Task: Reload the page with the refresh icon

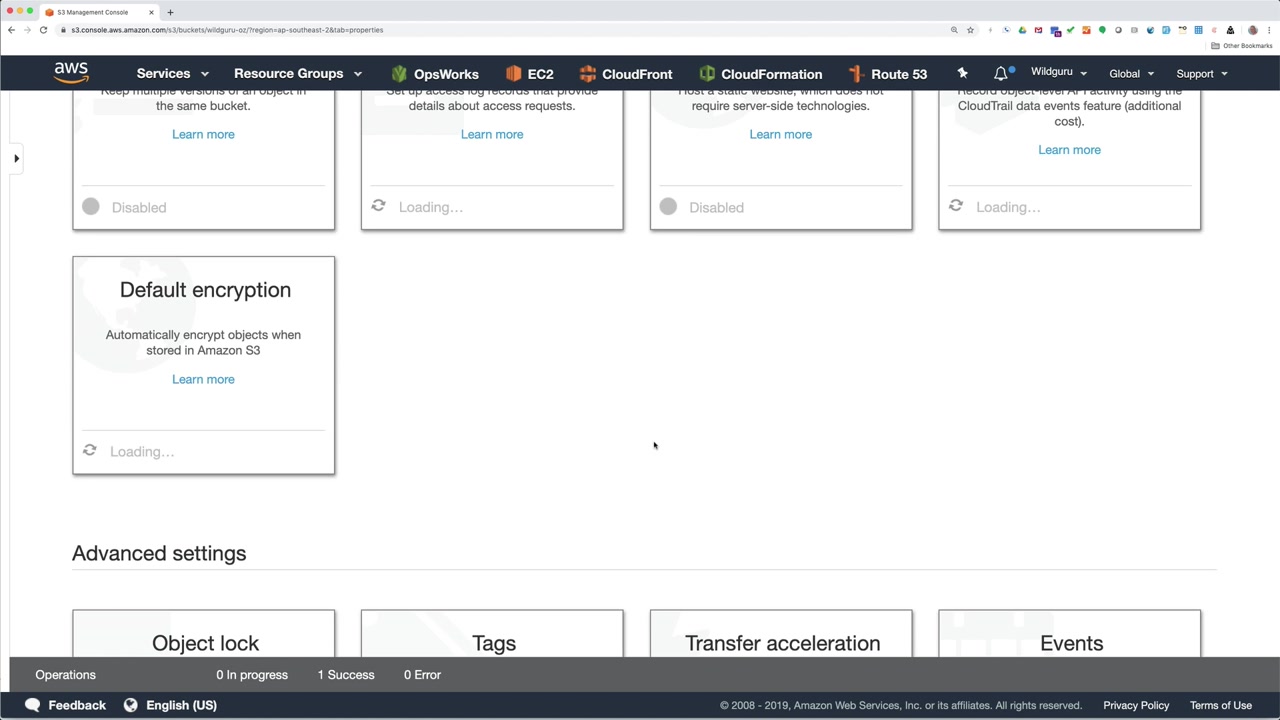Action: (43, 30)
